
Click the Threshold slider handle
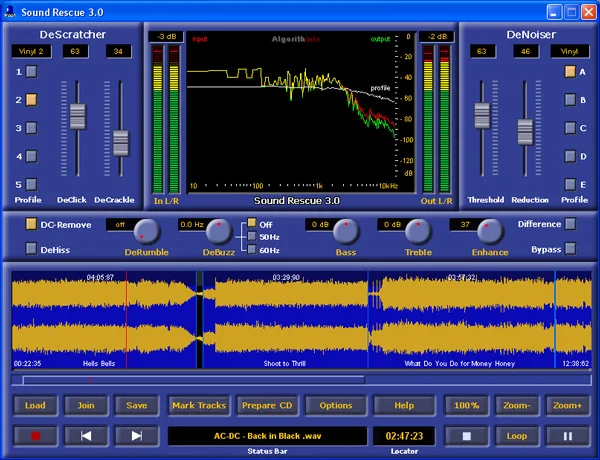pyautogui.click(x=482, y=115)
